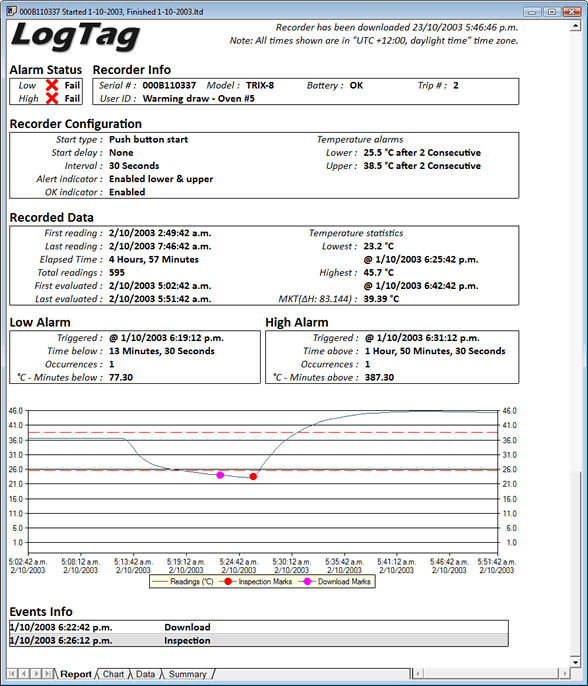The height and width of the screenshot is (686, 588).
Task: Click the Low alarm red fail cross
Action: 52,85
